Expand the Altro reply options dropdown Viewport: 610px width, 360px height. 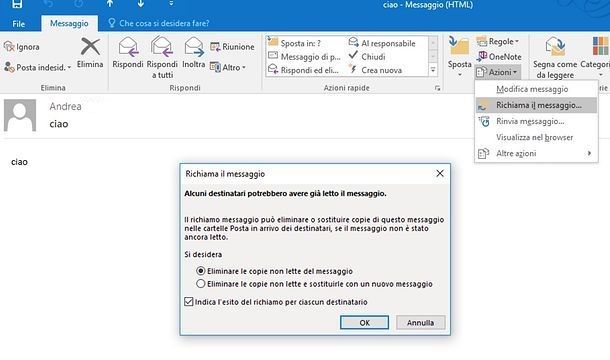(228, 67)
